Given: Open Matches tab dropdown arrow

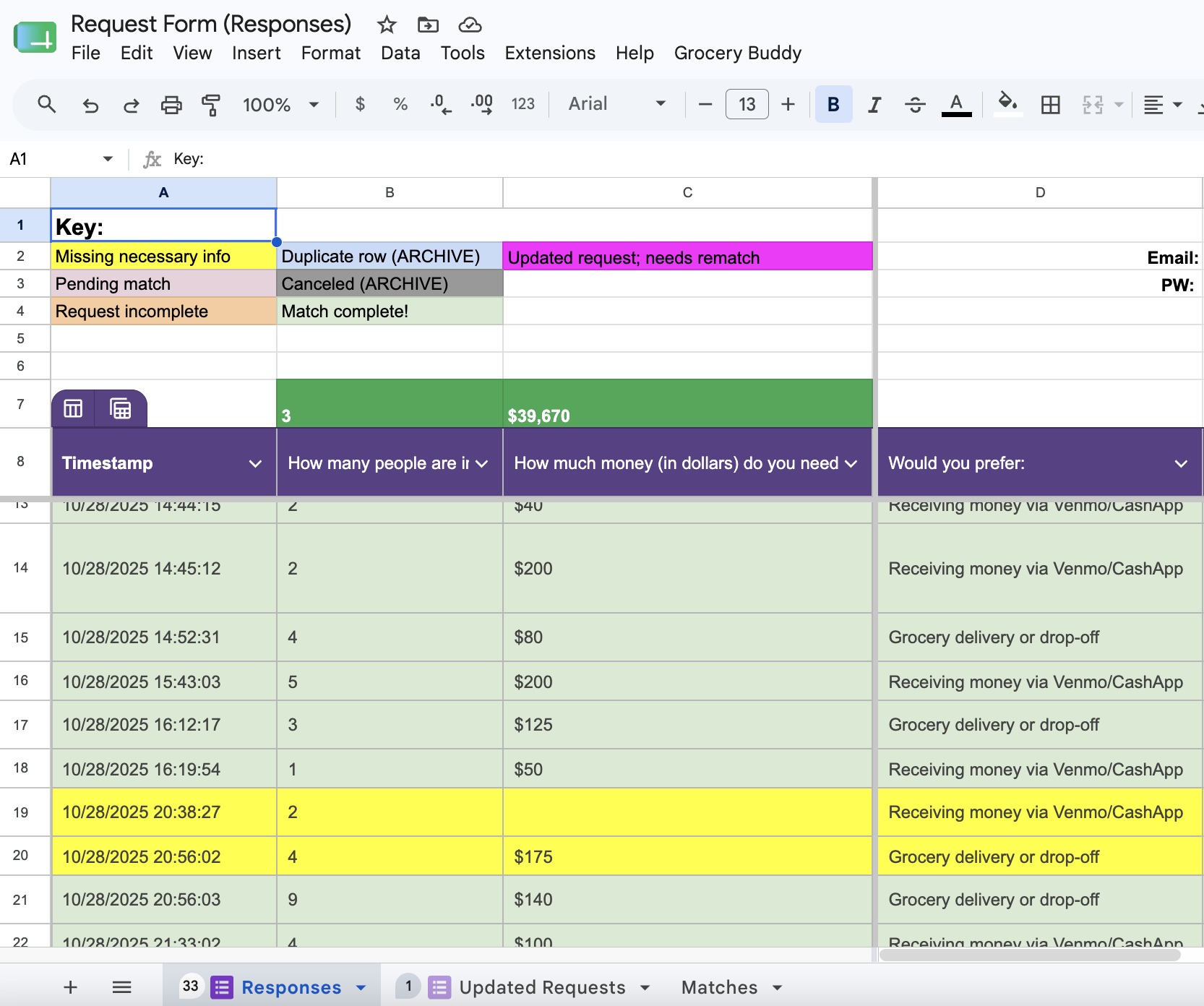Looking at the screenshot, I should pyautogui.click(x=778, y=987).
